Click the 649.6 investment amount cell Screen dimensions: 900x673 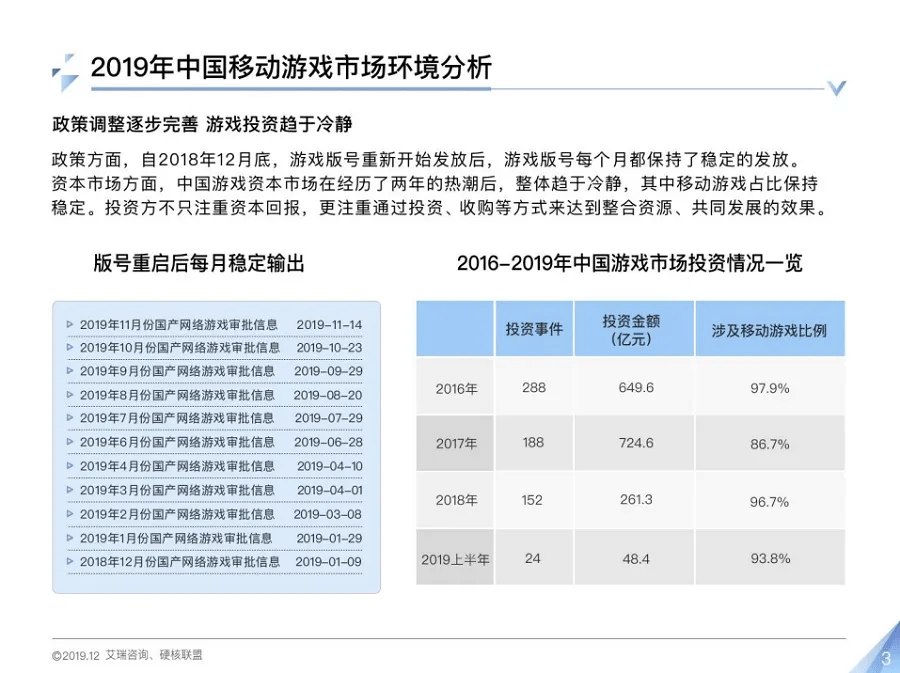[x=636, y=388]
